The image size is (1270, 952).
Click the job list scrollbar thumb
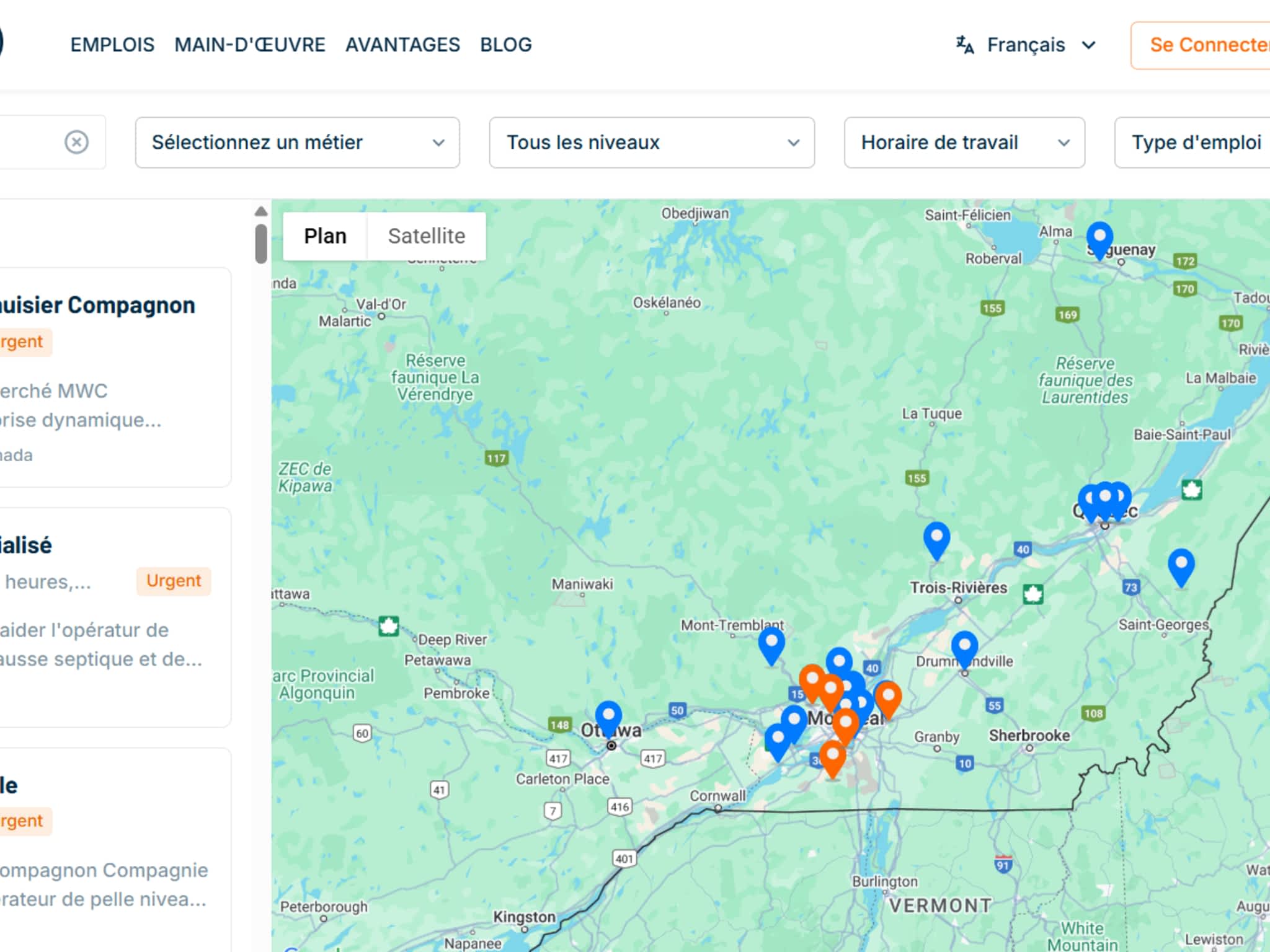point(261,243)
